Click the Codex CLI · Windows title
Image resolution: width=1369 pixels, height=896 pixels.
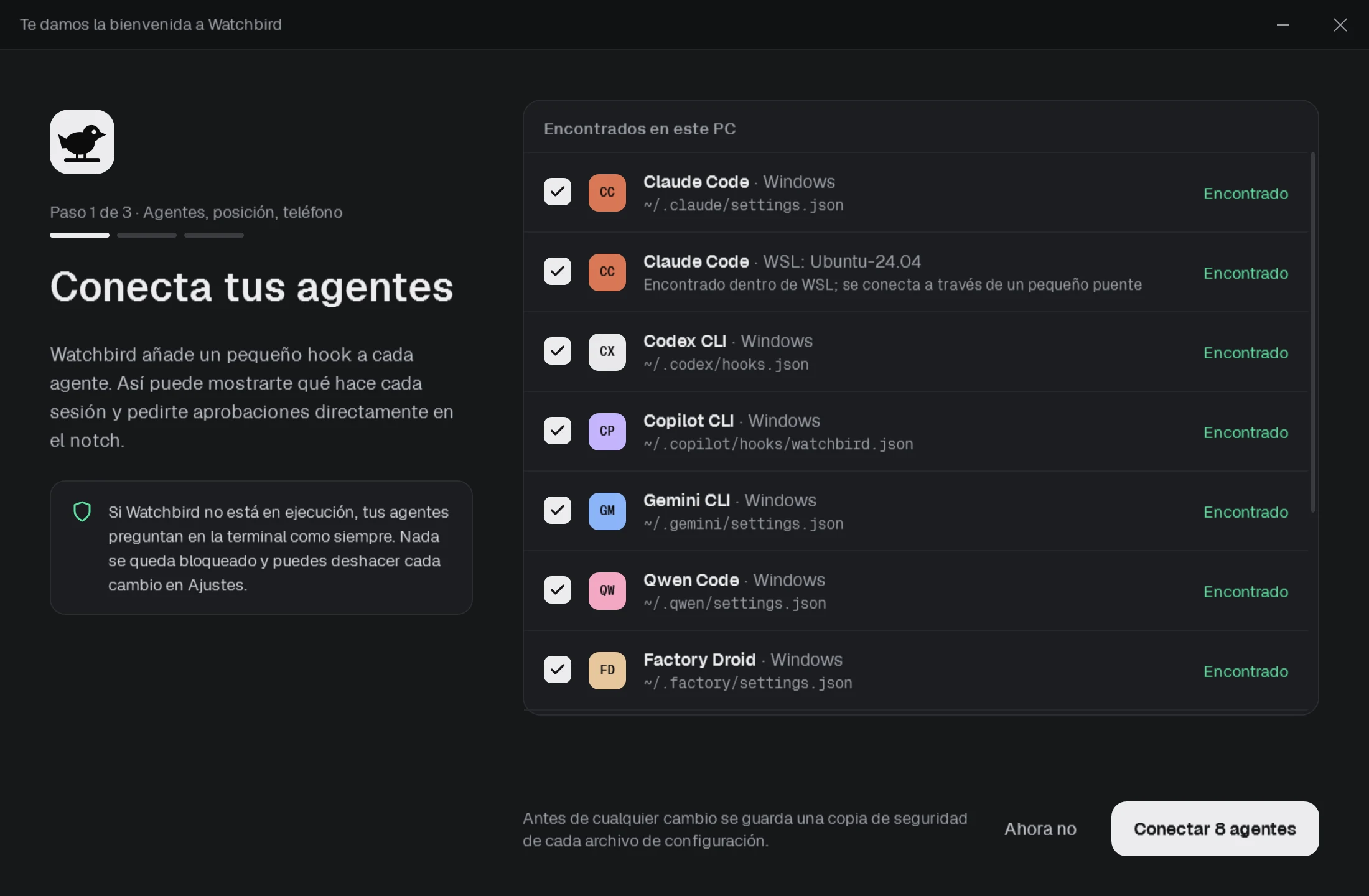click(728, 341)
